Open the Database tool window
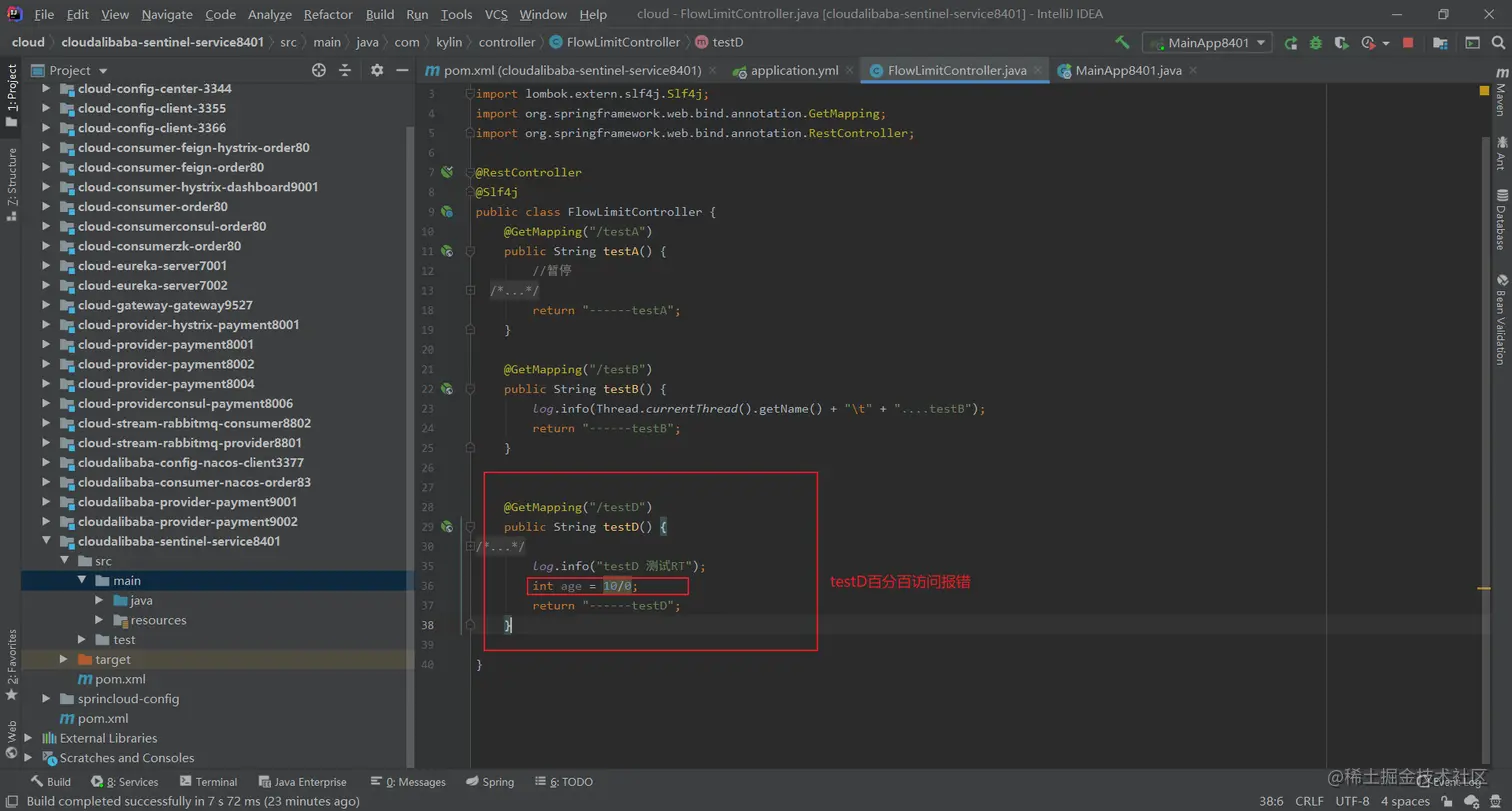1512x811 pixels. [x=1500, y=220]
